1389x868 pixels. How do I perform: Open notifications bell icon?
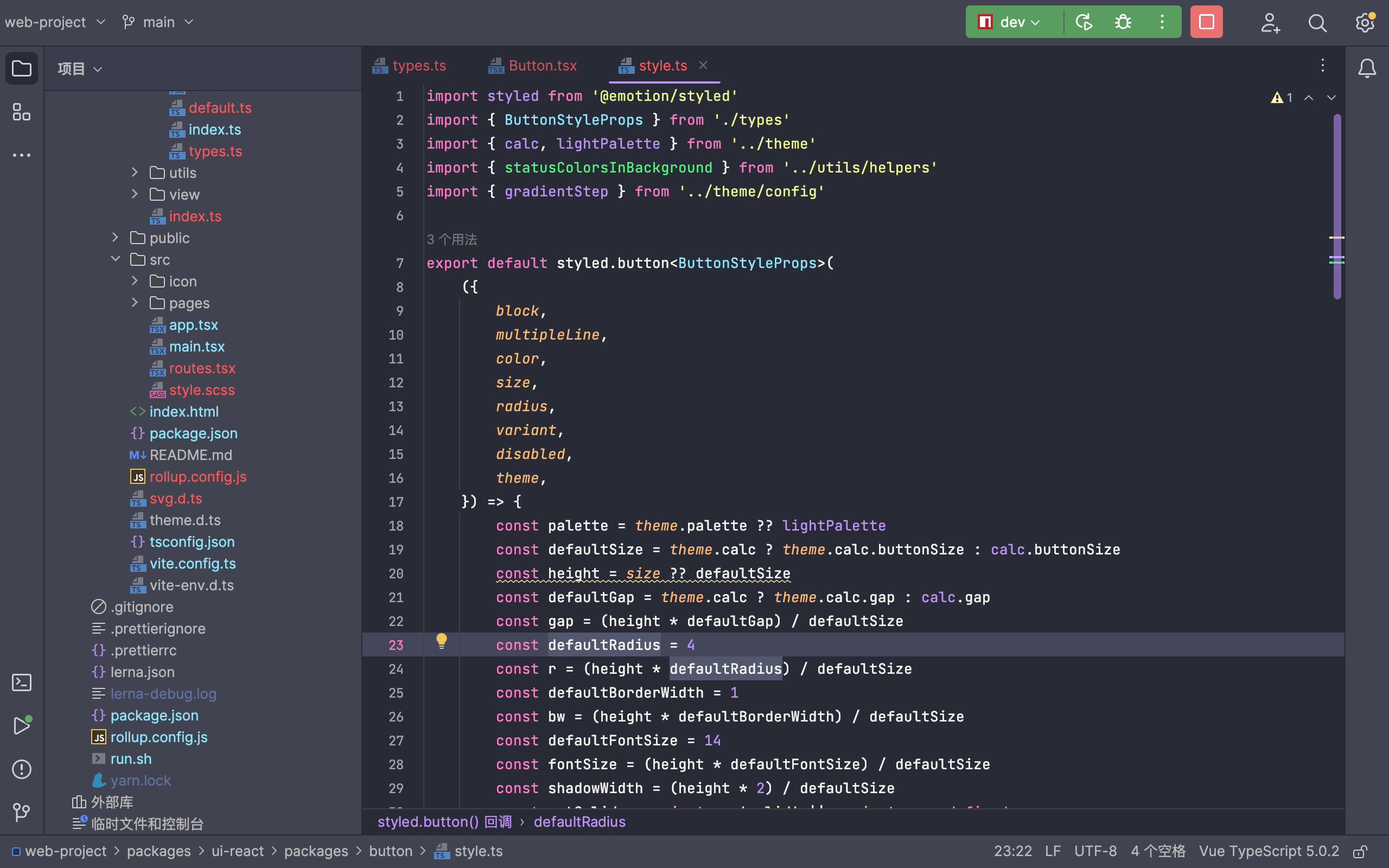(1367, 68)
